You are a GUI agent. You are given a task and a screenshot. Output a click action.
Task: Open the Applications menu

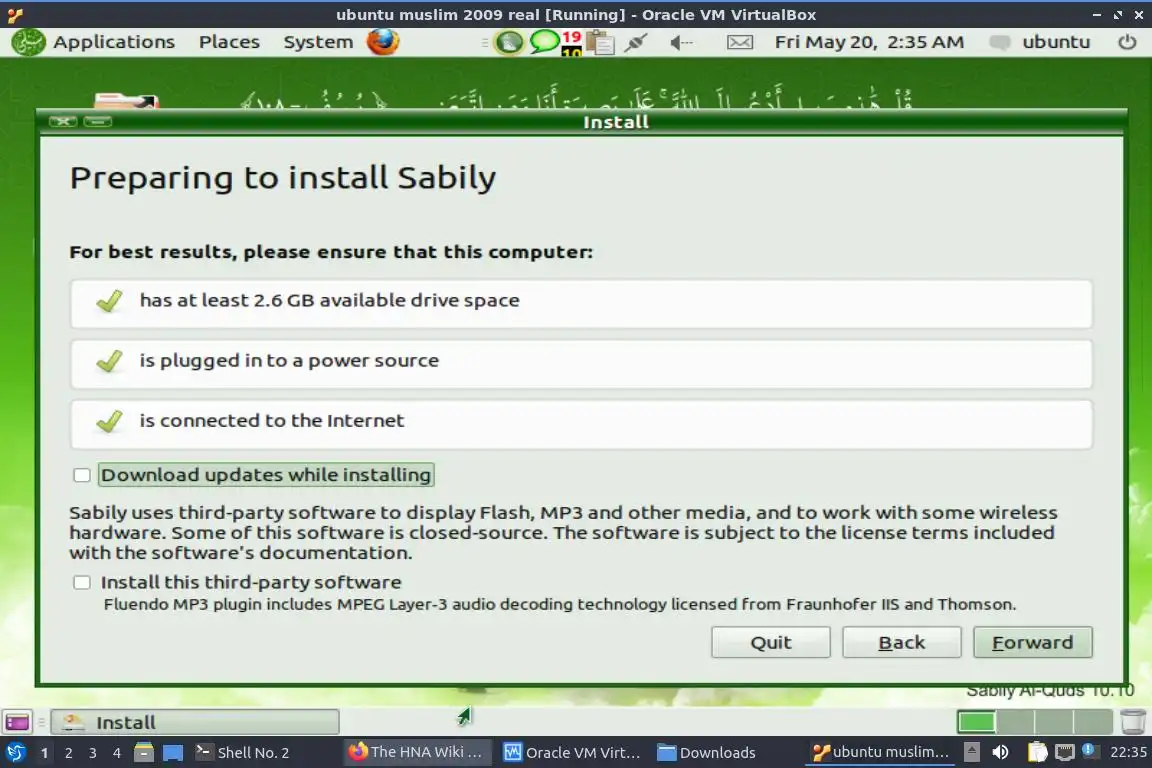114,42
